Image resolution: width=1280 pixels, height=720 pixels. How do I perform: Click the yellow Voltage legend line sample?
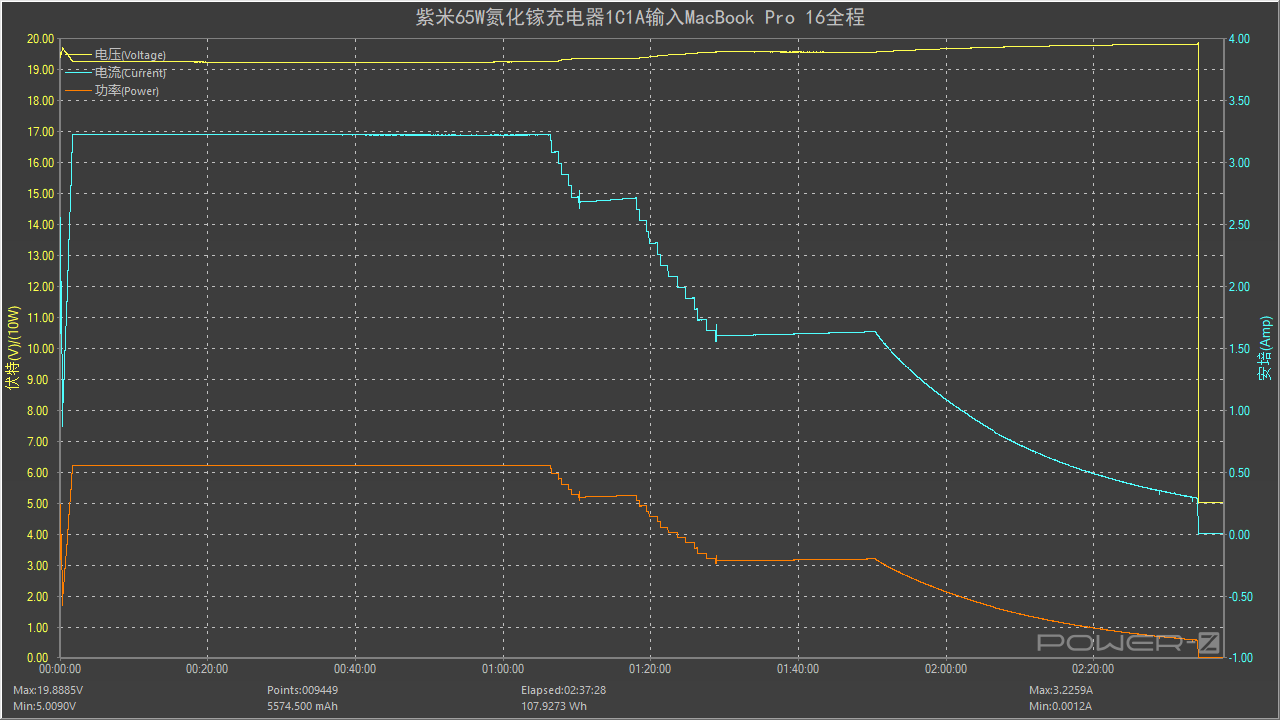click(78, 55)
